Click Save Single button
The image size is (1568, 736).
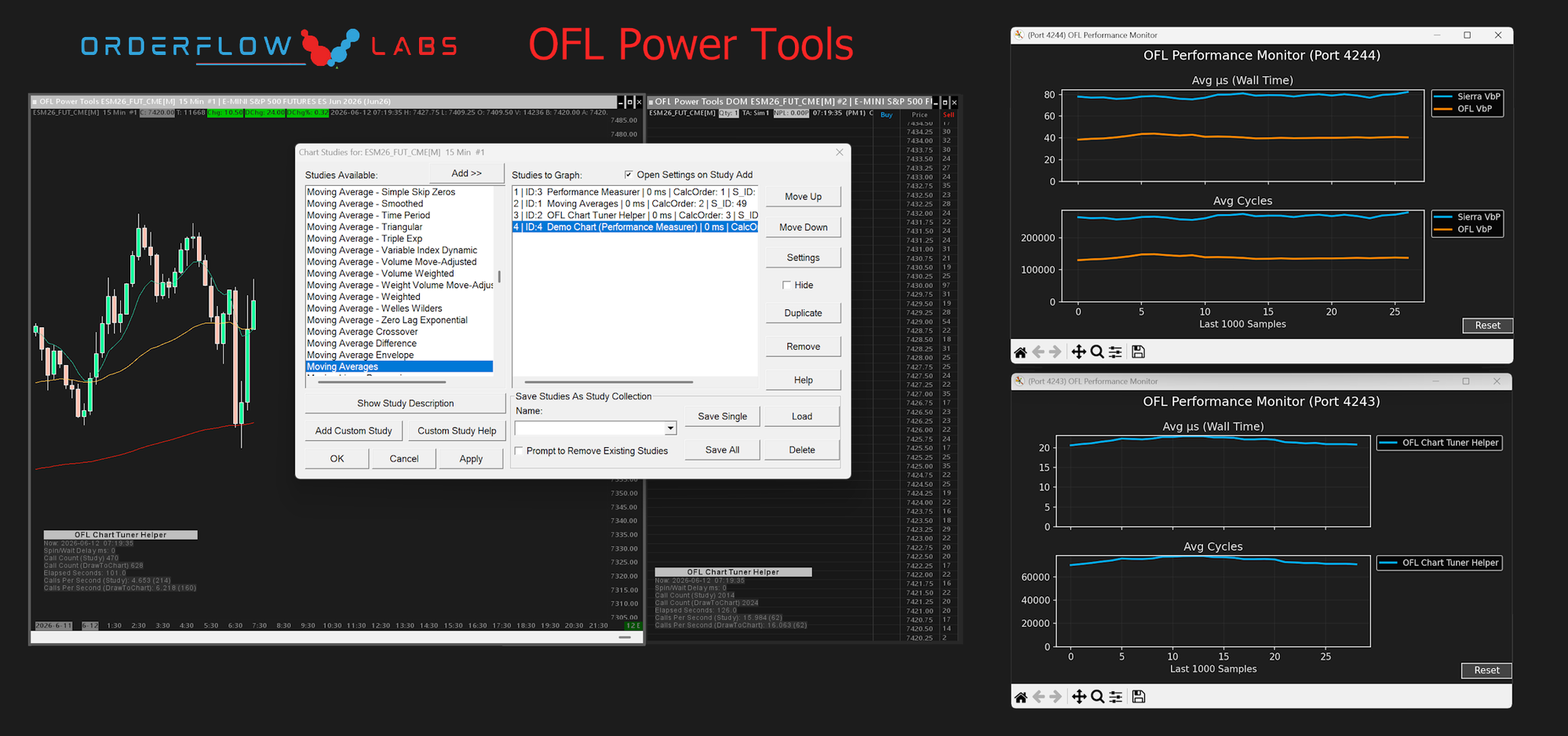722,416
